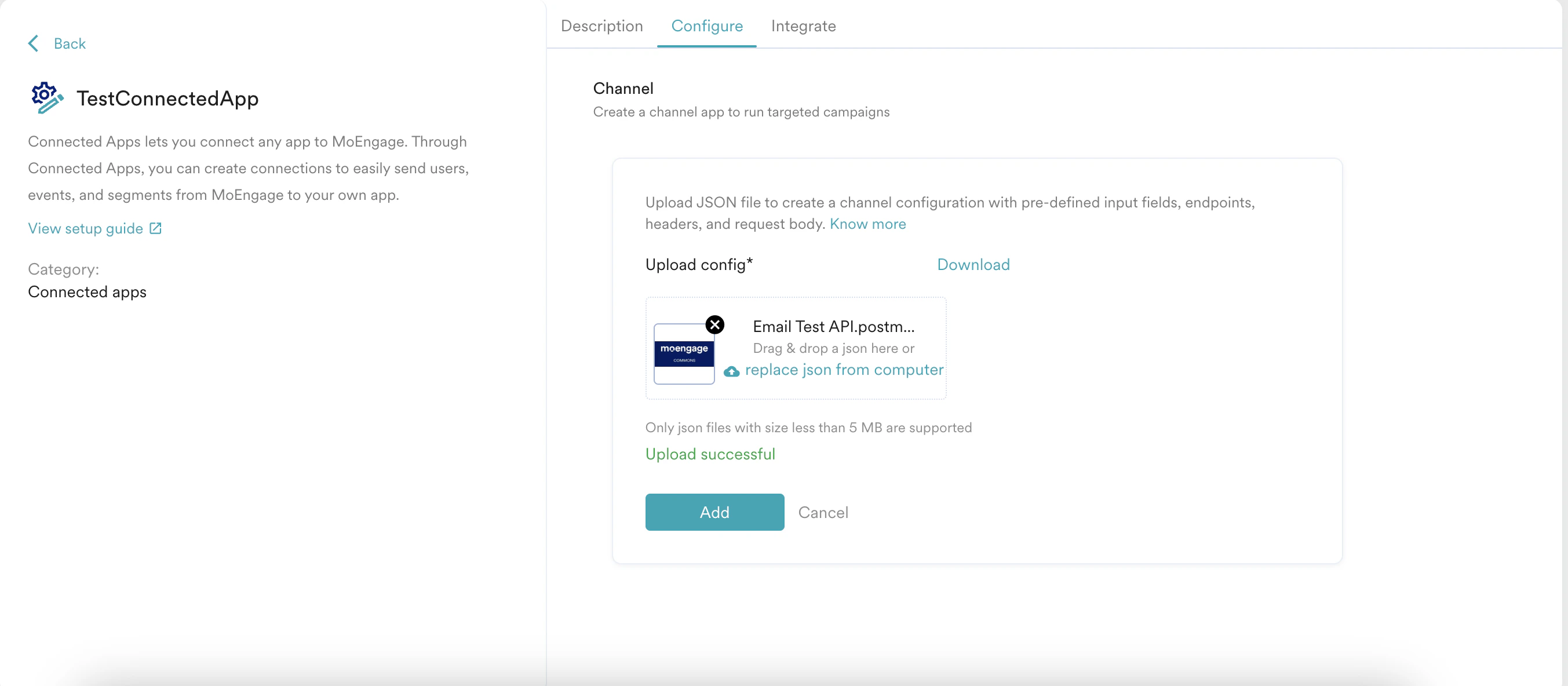Click the Know more link
The width and height of the screenshot is (1568, 686).
(867, 224)
